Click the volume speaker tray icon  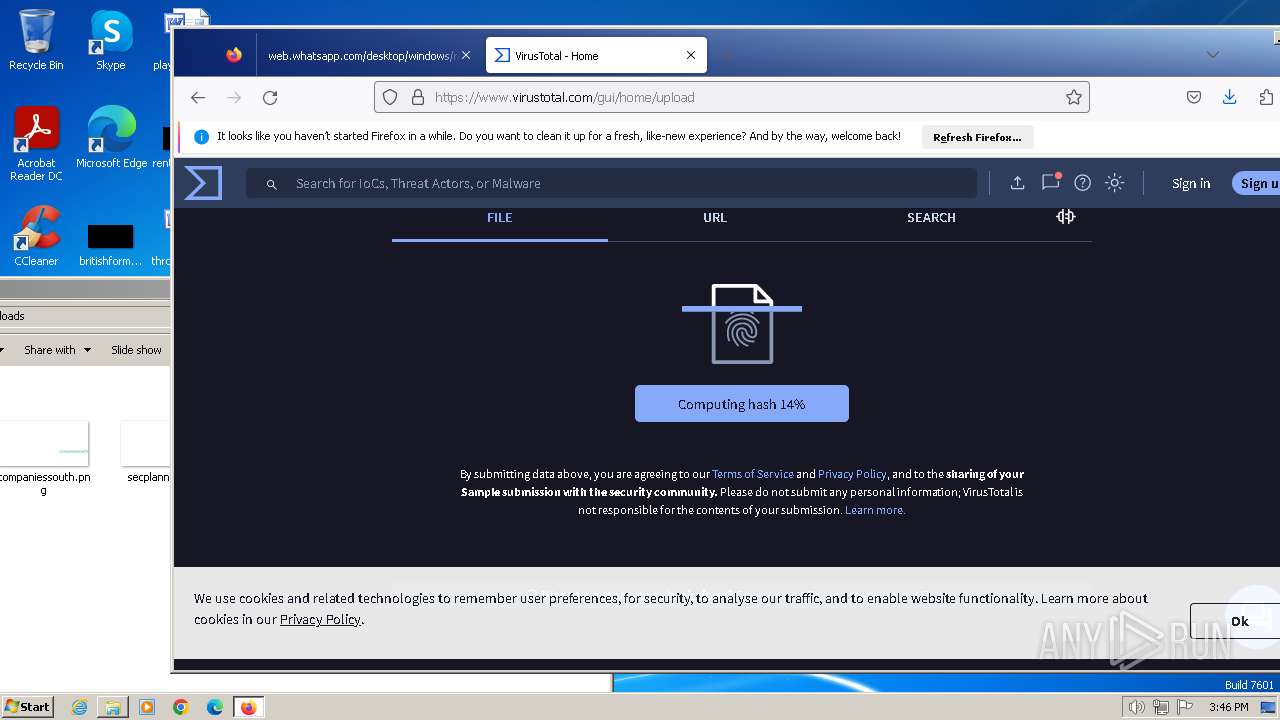coord(1137,707)
